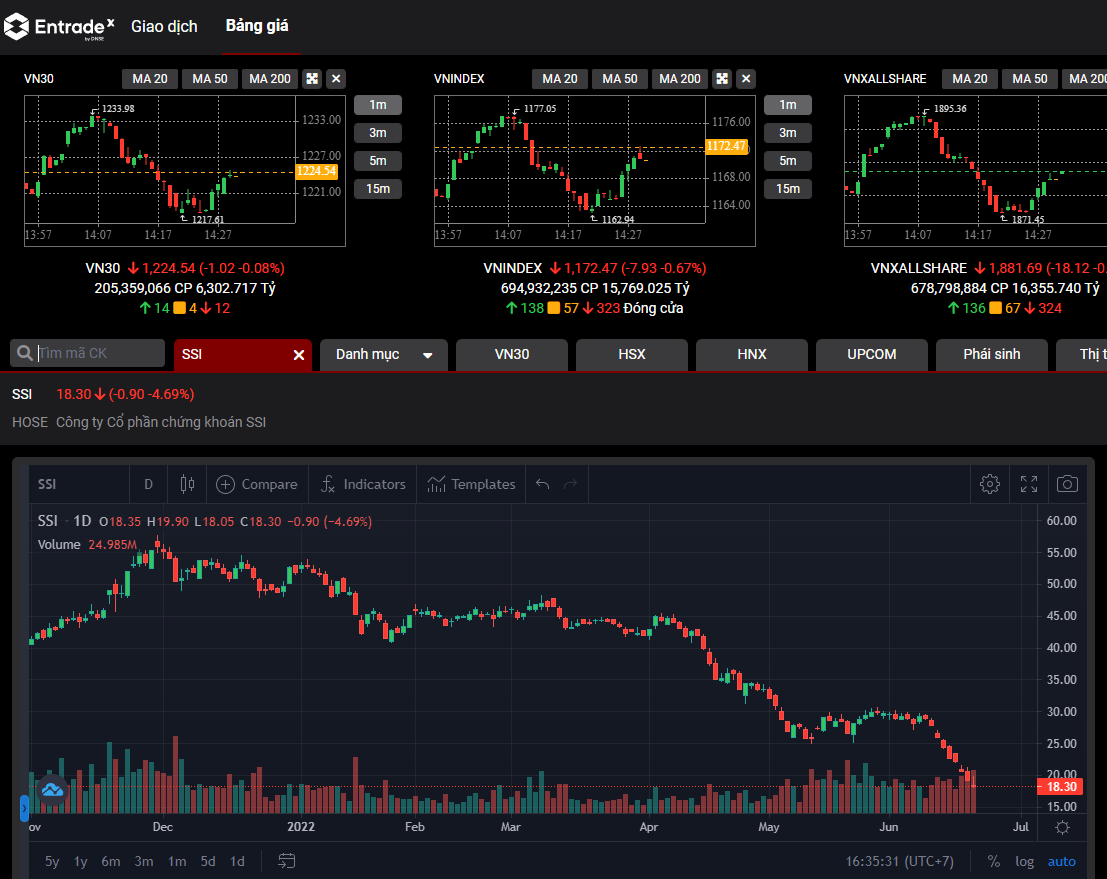Toggle MA 200 on VNINDEX chart
The width and height of the screenshot is (1107, 879).
click(x=680, y=78)
